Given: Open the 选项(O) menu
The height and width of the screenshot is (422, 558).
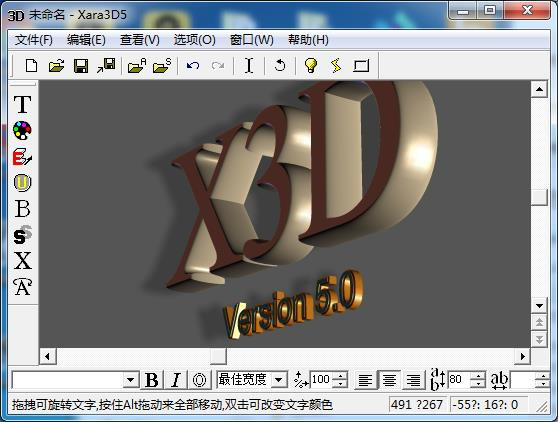Looking at the screenshot, I should coord(194,39).
